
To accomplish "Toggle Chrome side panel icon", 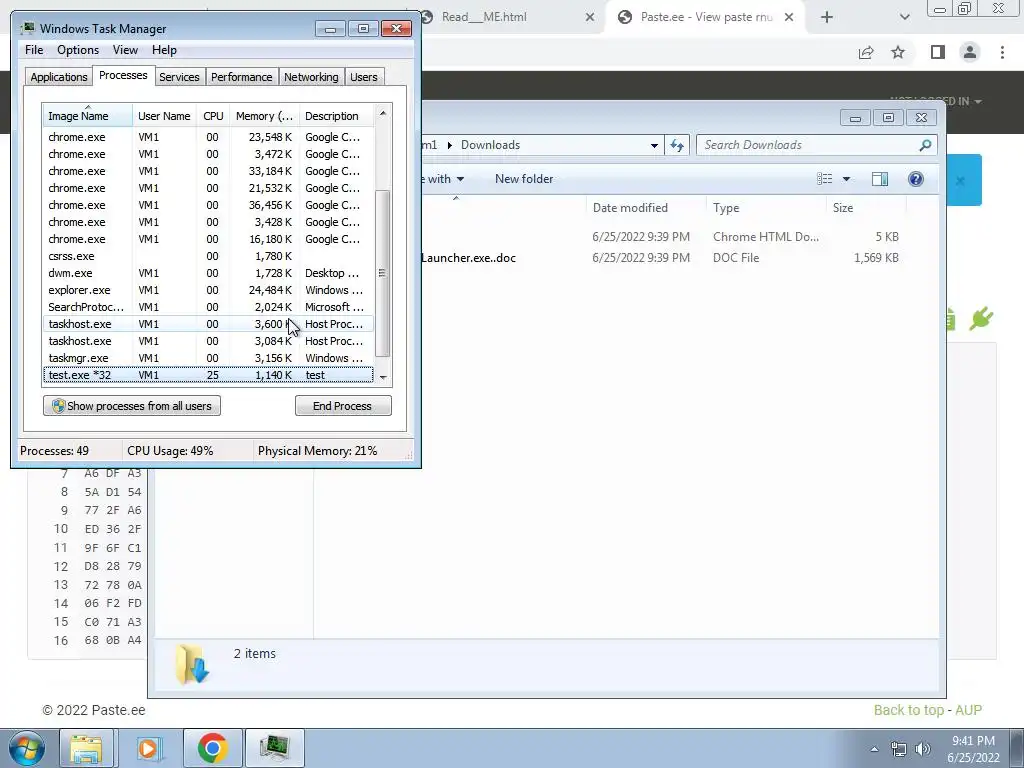I will tap(938, 52).
